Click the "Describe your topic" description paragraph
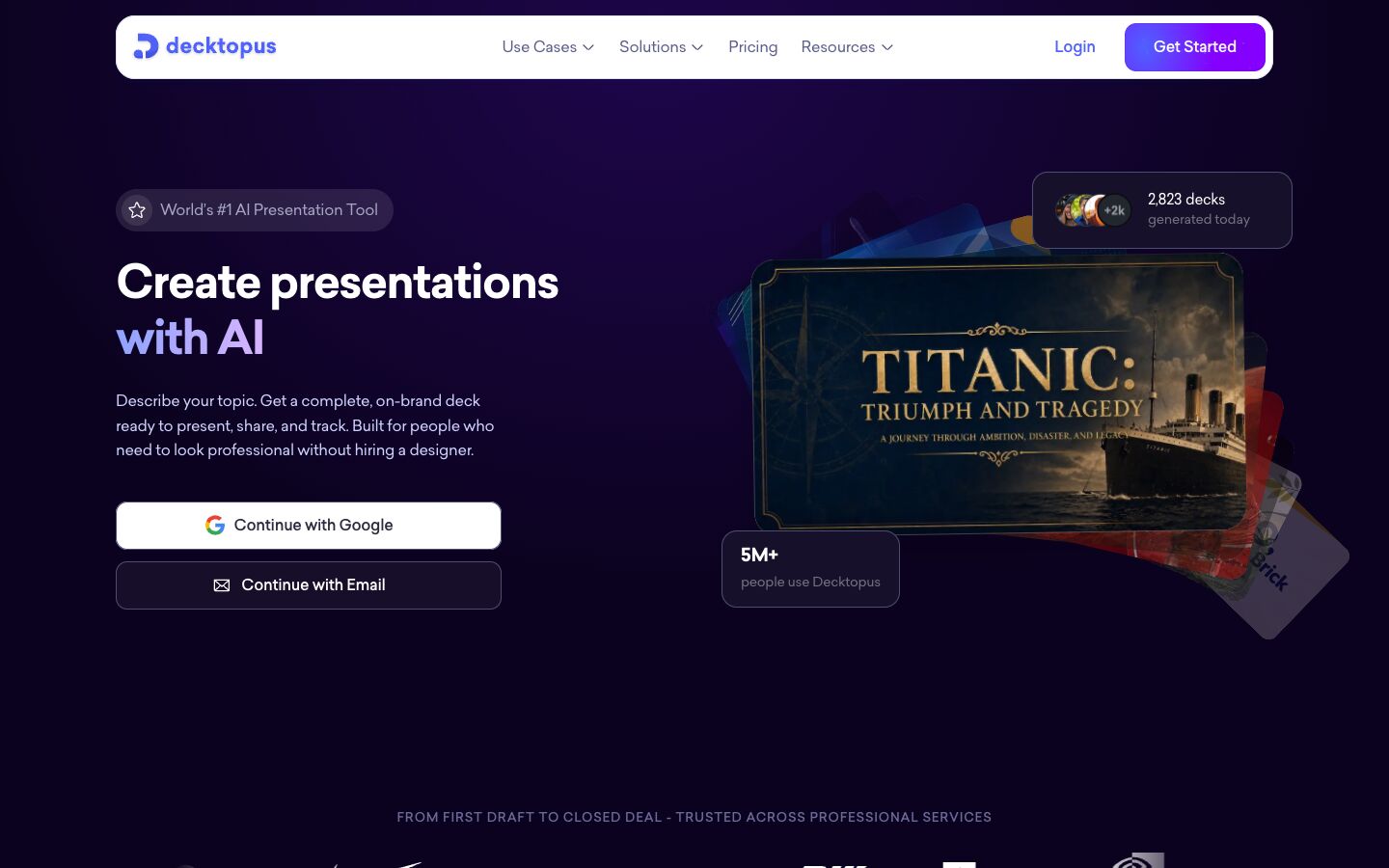This screenshot has width=1389, height=868. (x=305, y=425)
